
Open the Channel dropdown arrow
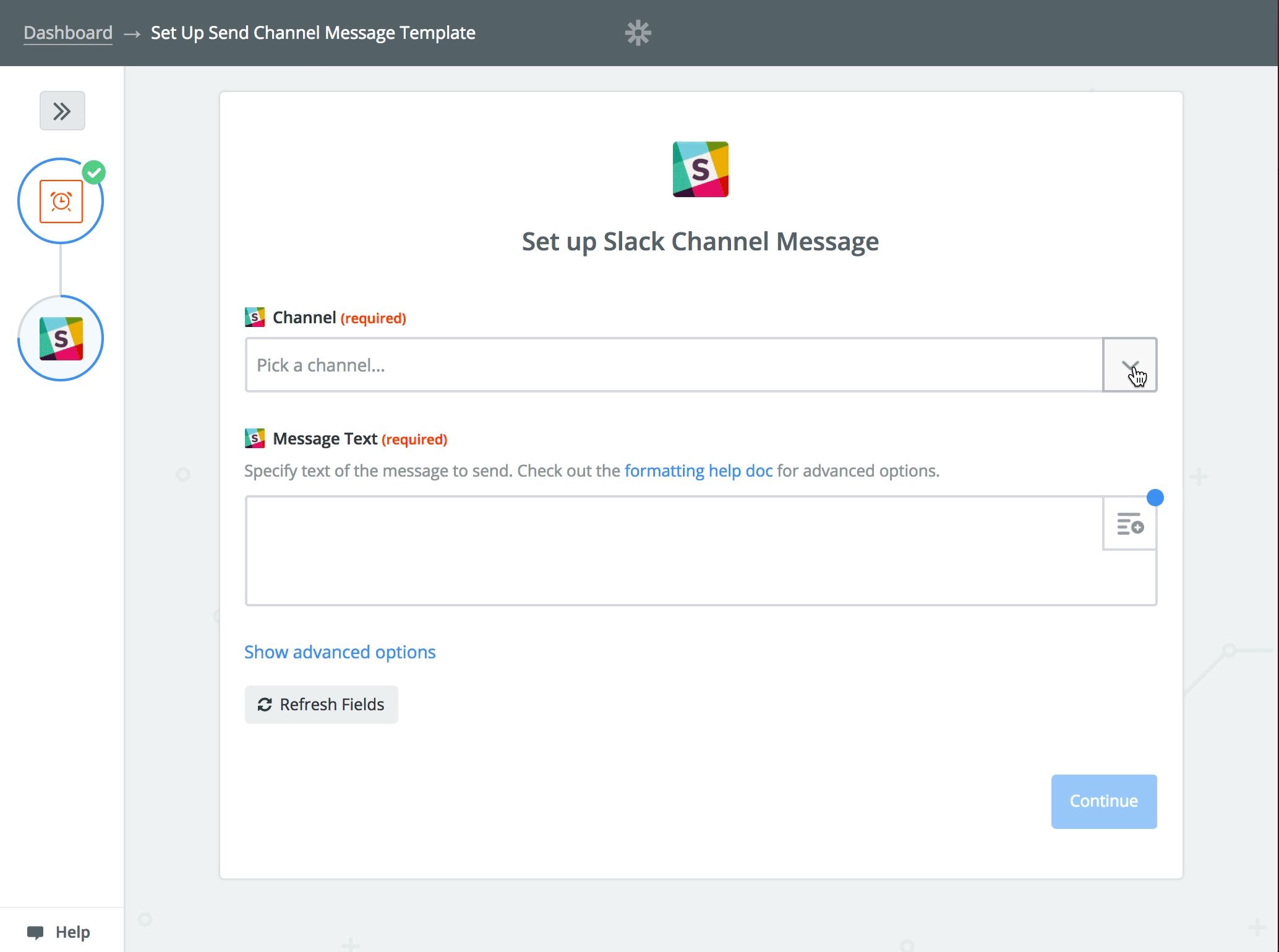pos(1130,365)
